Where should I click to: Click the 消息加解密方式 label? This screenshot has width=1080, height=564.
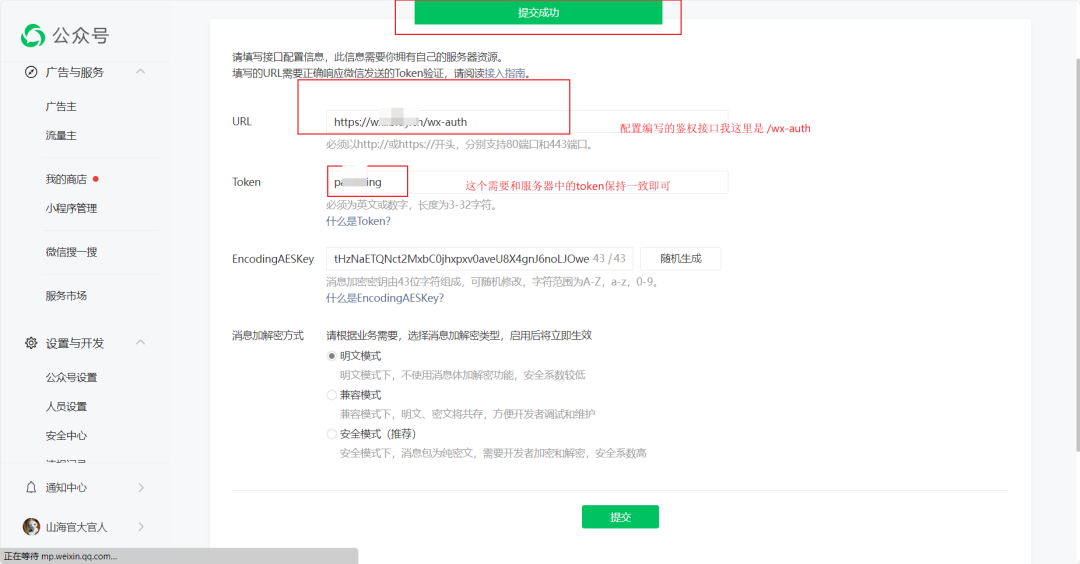click(x=268, y=335)
